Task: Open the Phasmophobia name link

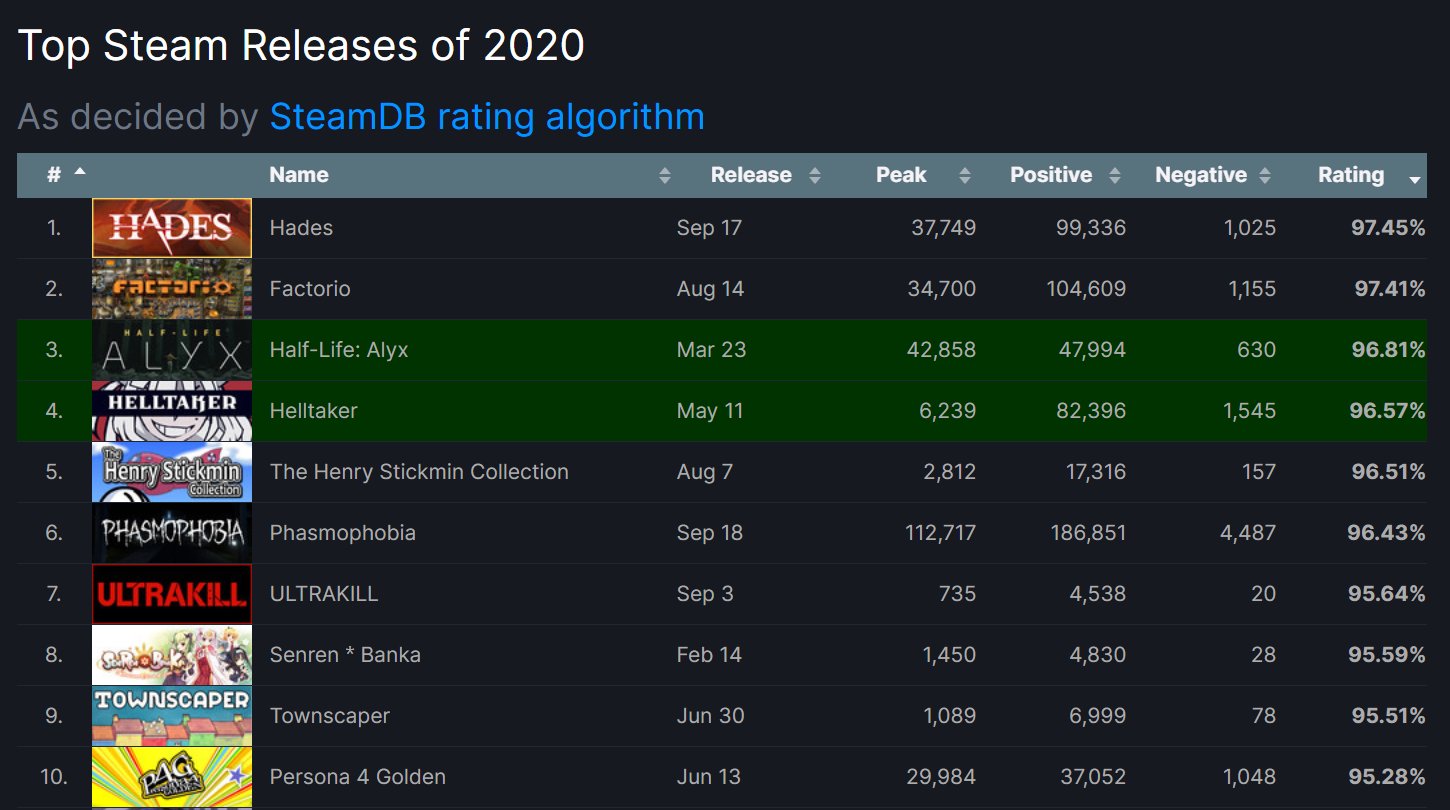Action: coord(343,533)
